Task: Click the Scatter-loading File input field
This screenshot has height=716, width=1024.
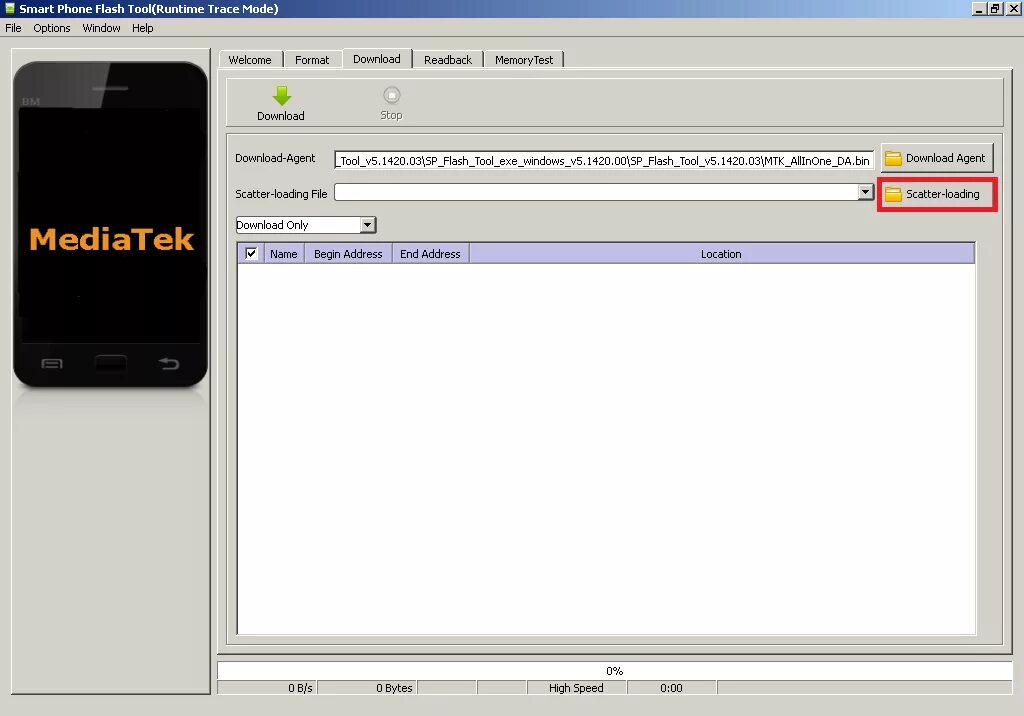Action: tap(597, 192)
